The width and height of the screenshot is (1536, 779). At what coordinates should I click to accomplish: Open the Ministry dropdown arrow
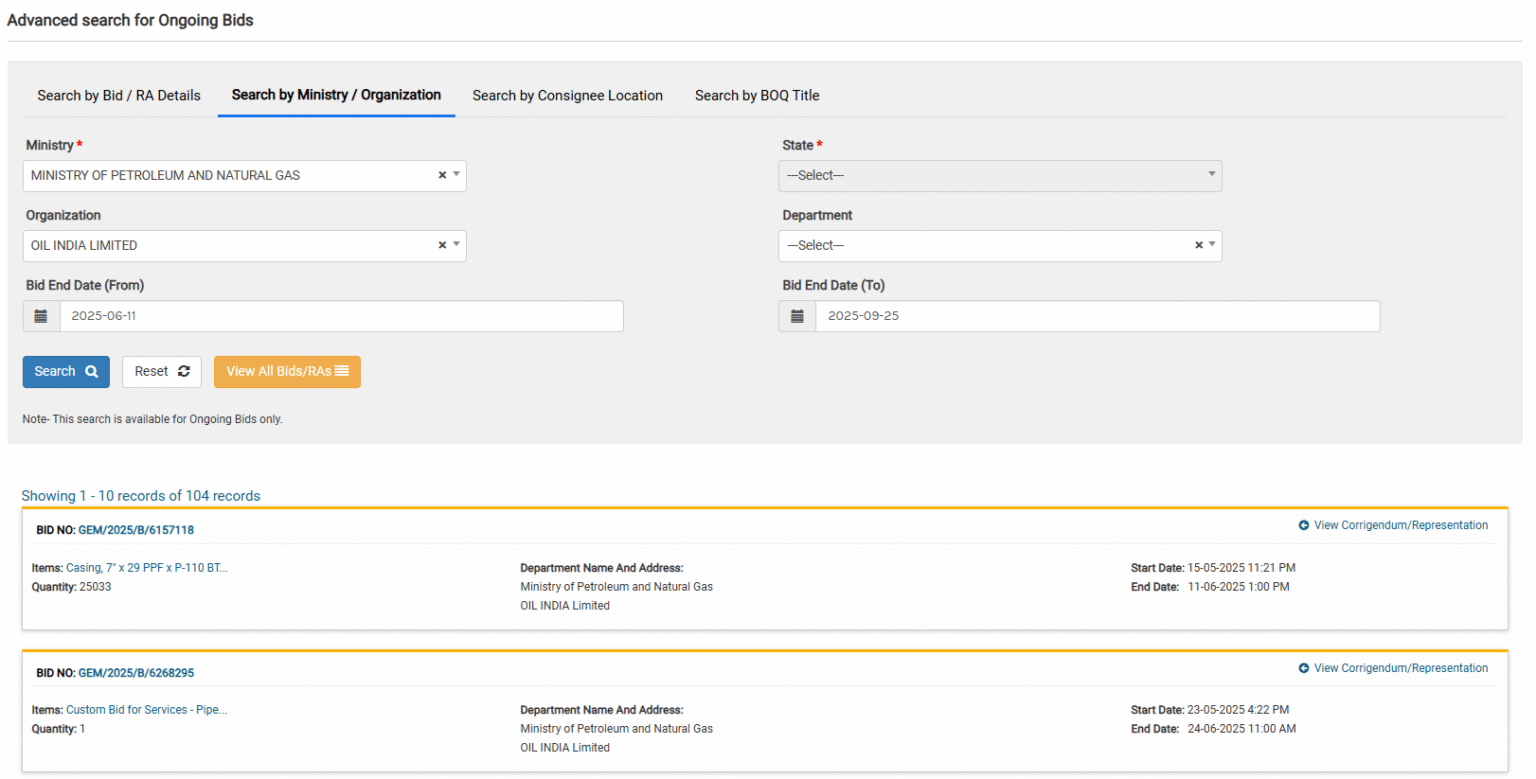click(x=456, y=175)
